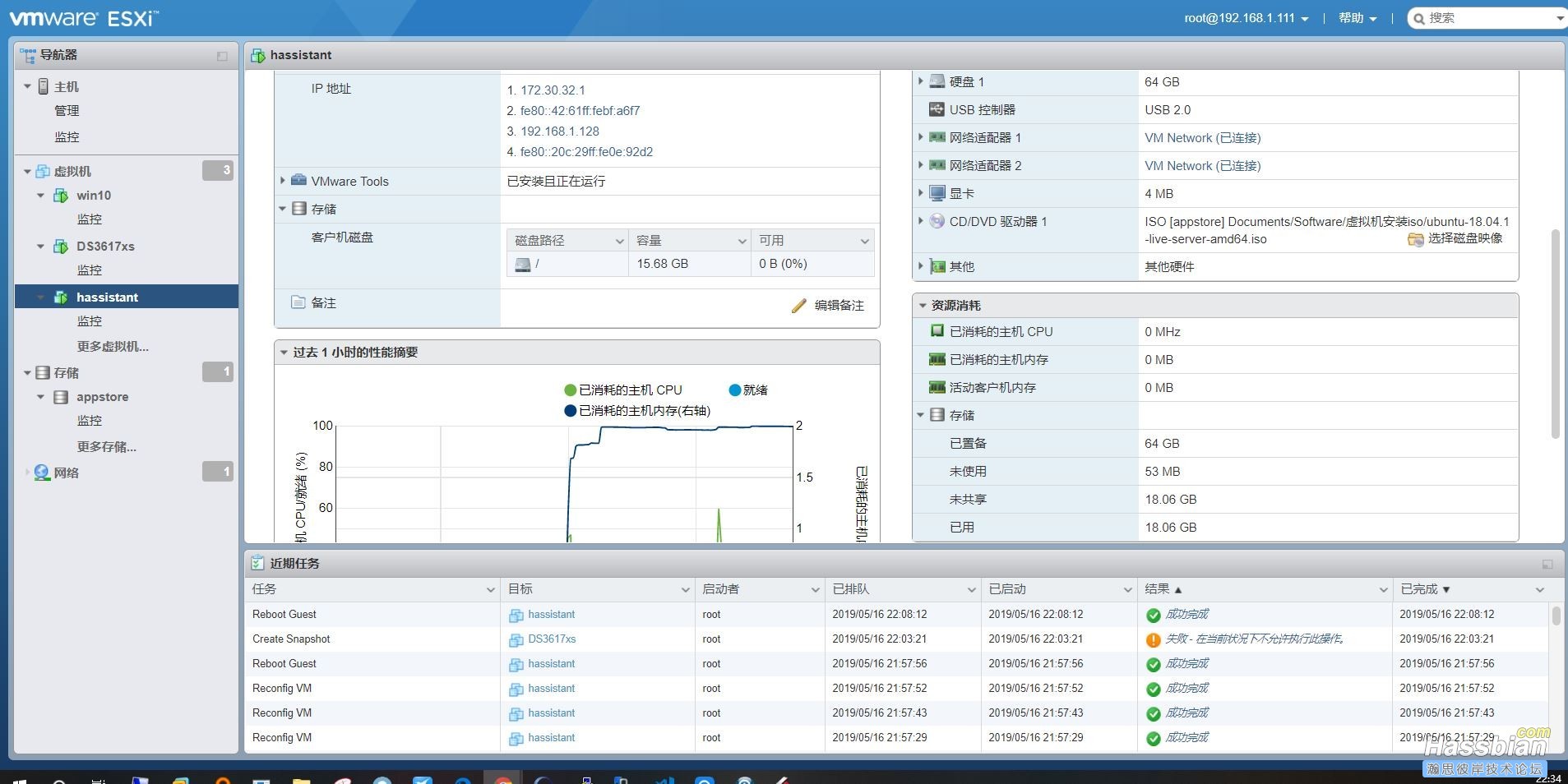The height and width of the screenshot is (784, 1568).
Task: Click the search magnifier icon
Action: [1418, 18]
